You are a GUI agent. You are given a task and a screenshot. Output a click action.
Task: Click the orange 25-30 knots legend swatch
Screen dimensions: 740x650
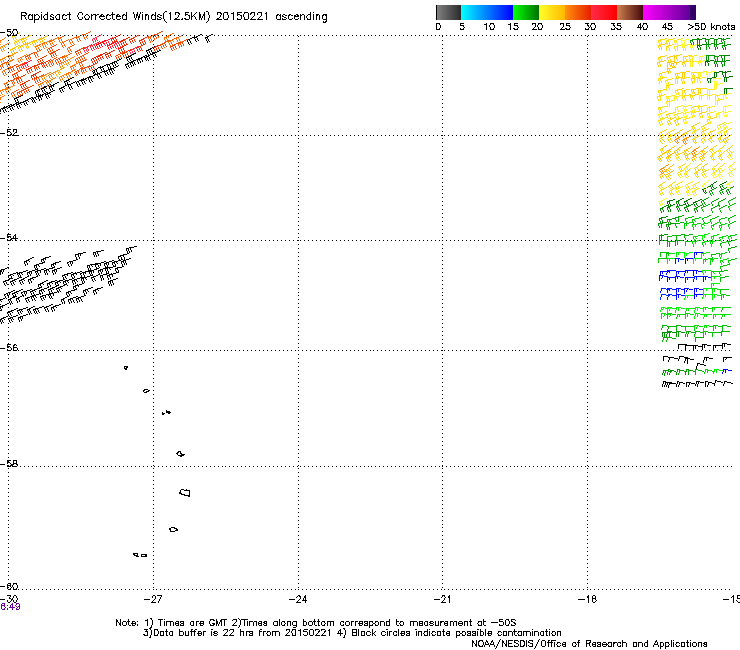pyautogui.click(x=578, y=12)
